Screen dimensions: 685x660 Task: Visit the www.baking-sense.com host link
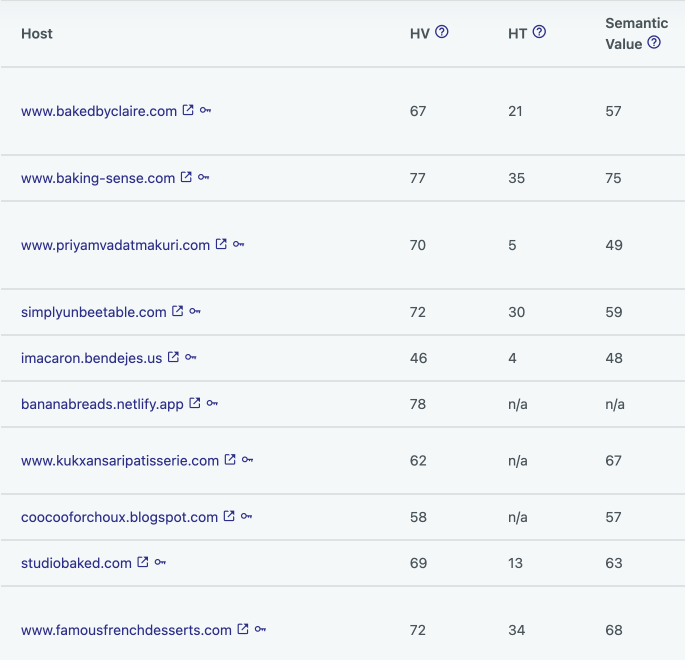pyautogui.click(x=98, y=178)
